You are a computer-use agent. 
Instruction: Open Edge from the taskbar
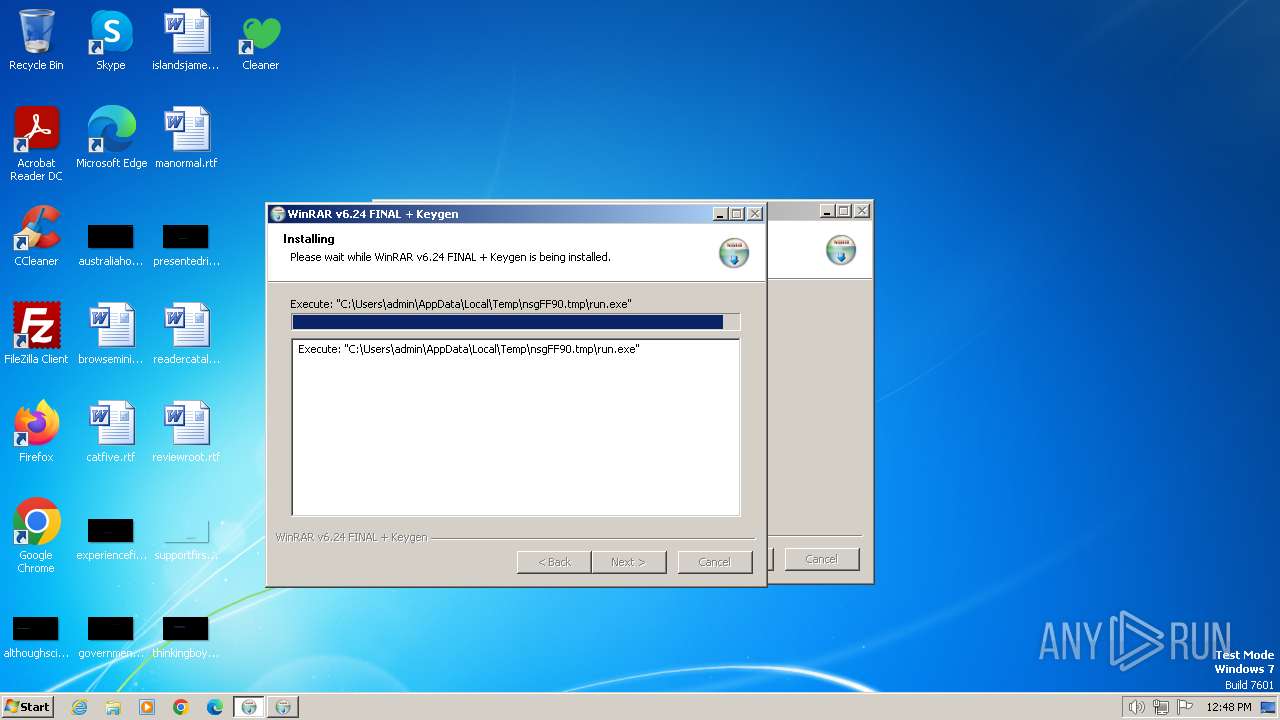(215, 707)
